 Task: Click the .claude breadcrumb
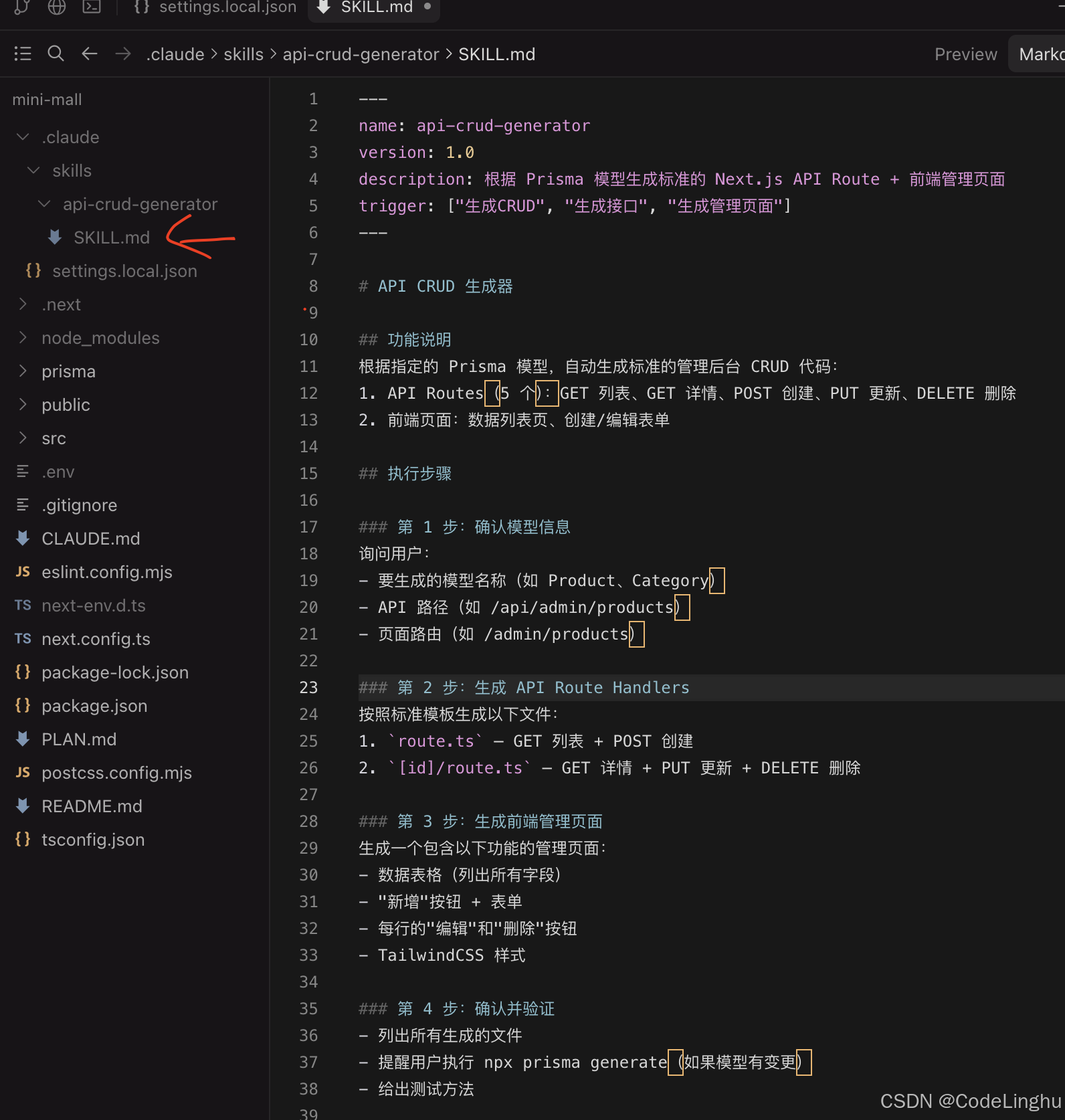[x=175, y=54]
